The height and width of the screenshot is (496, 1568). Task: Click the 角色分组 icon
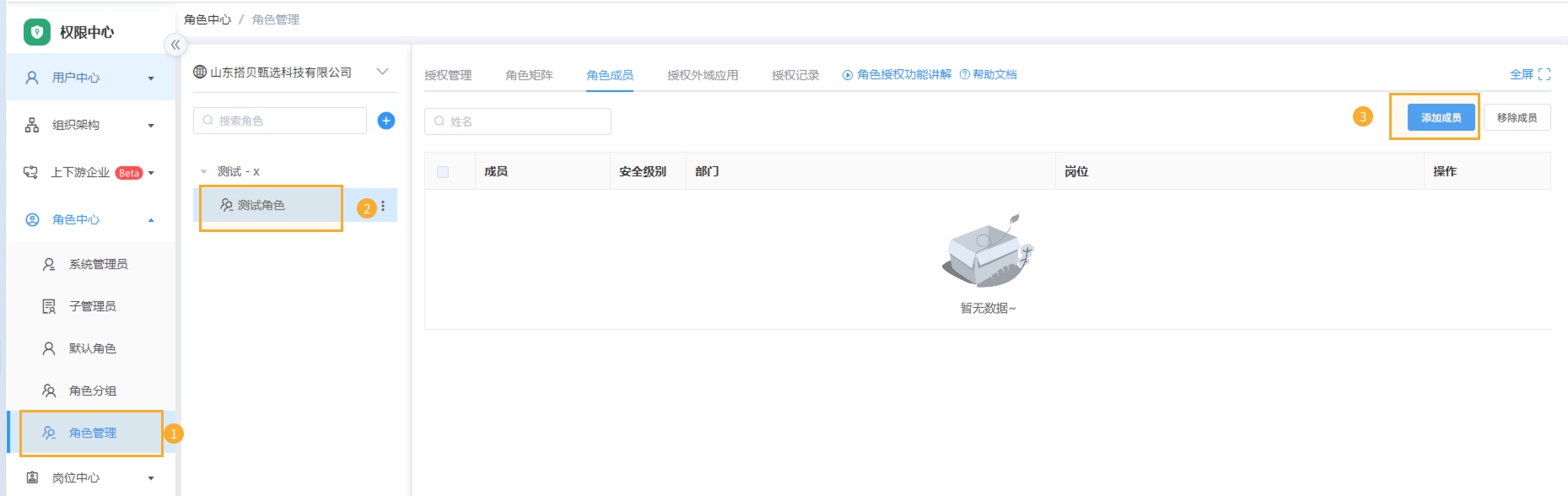(49, 391)
